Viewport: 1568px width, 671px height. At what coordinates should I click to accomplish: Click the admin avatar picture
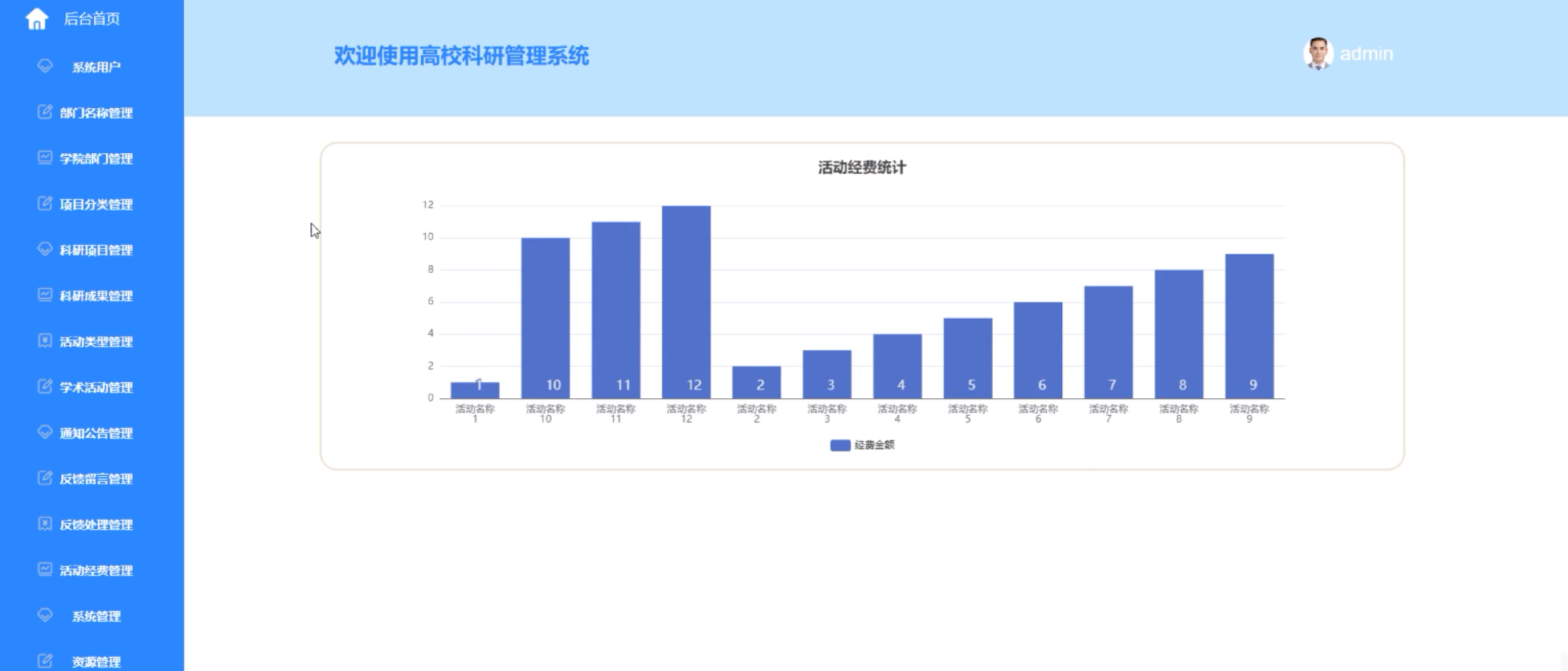pyautogui.click(x=1318, y=54)
